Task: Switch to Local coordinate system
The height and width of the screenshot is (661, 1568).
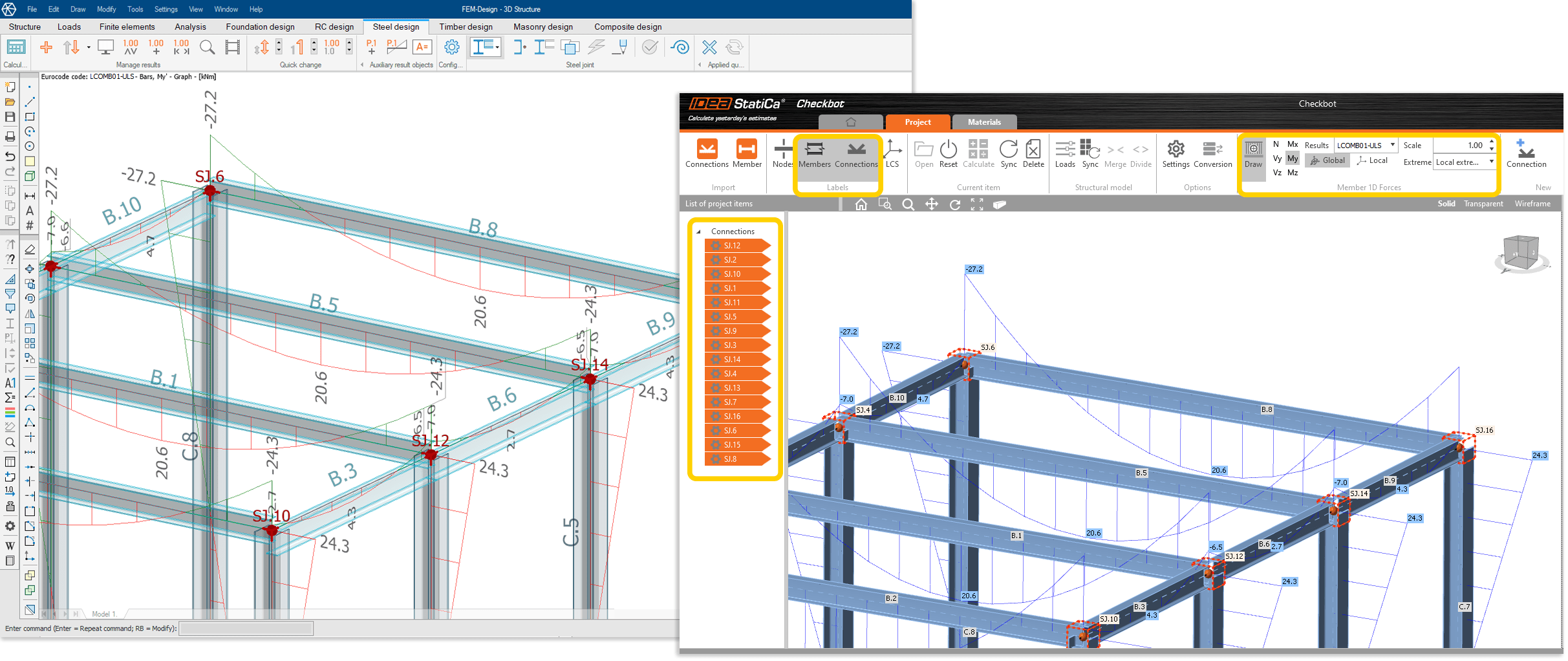Action: pyautogui.click(x=1372, y=160)
